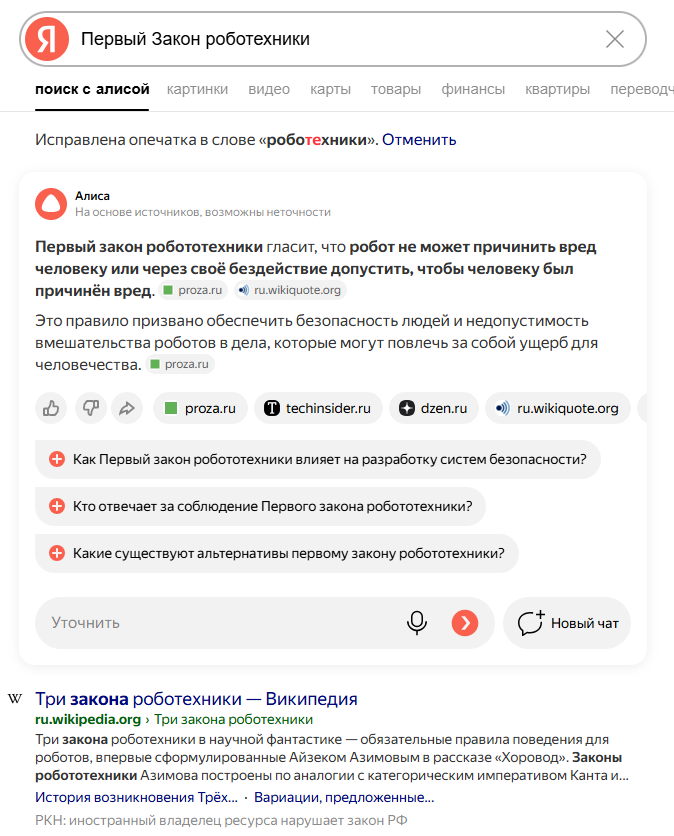
Task: Expand question Кто отвечает за соблюдение
Action: 260,506
